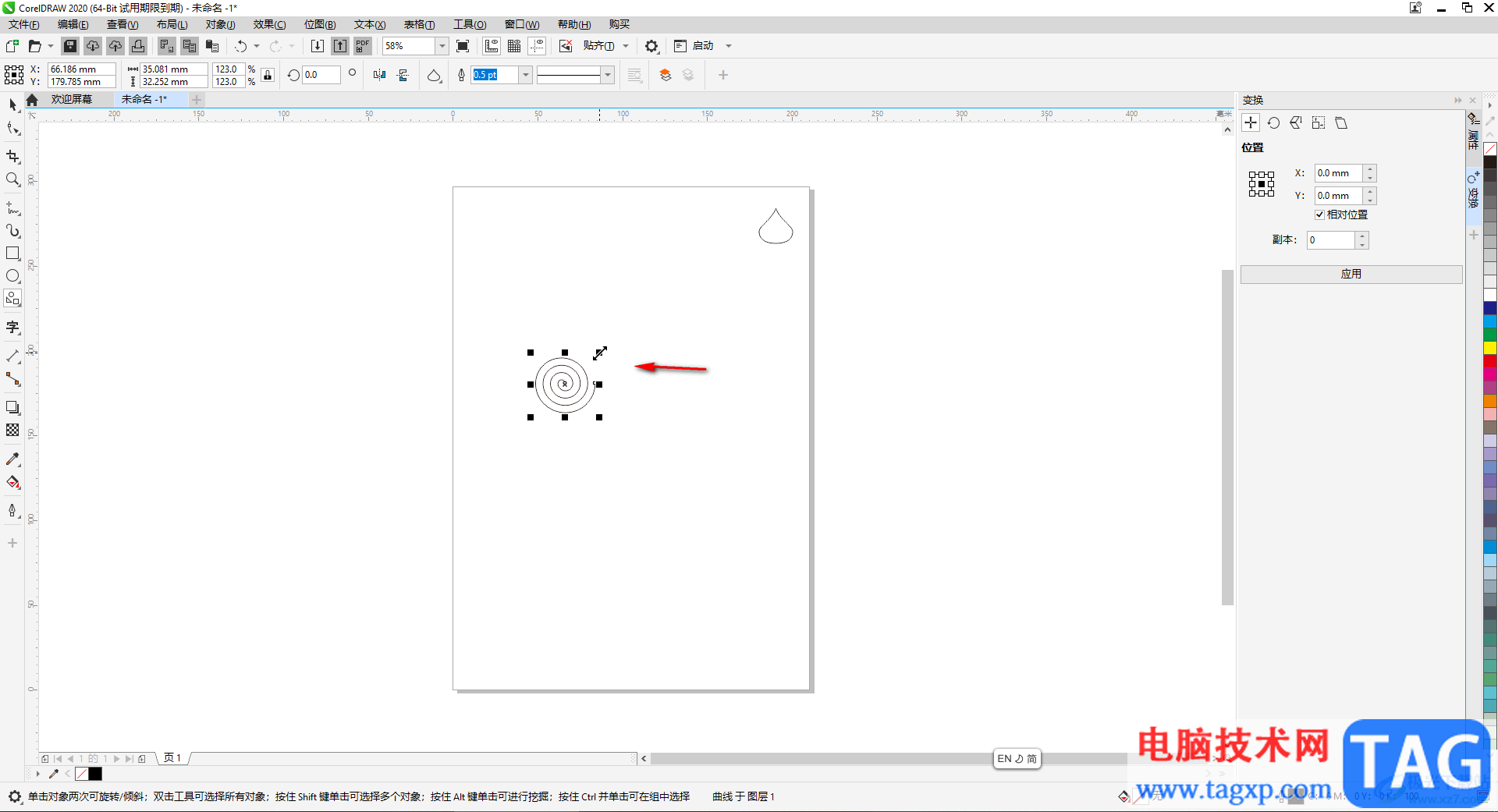Screen dimensions: 1498x812
Task: Select the Zoom magnifier tool
Action: 12,179
